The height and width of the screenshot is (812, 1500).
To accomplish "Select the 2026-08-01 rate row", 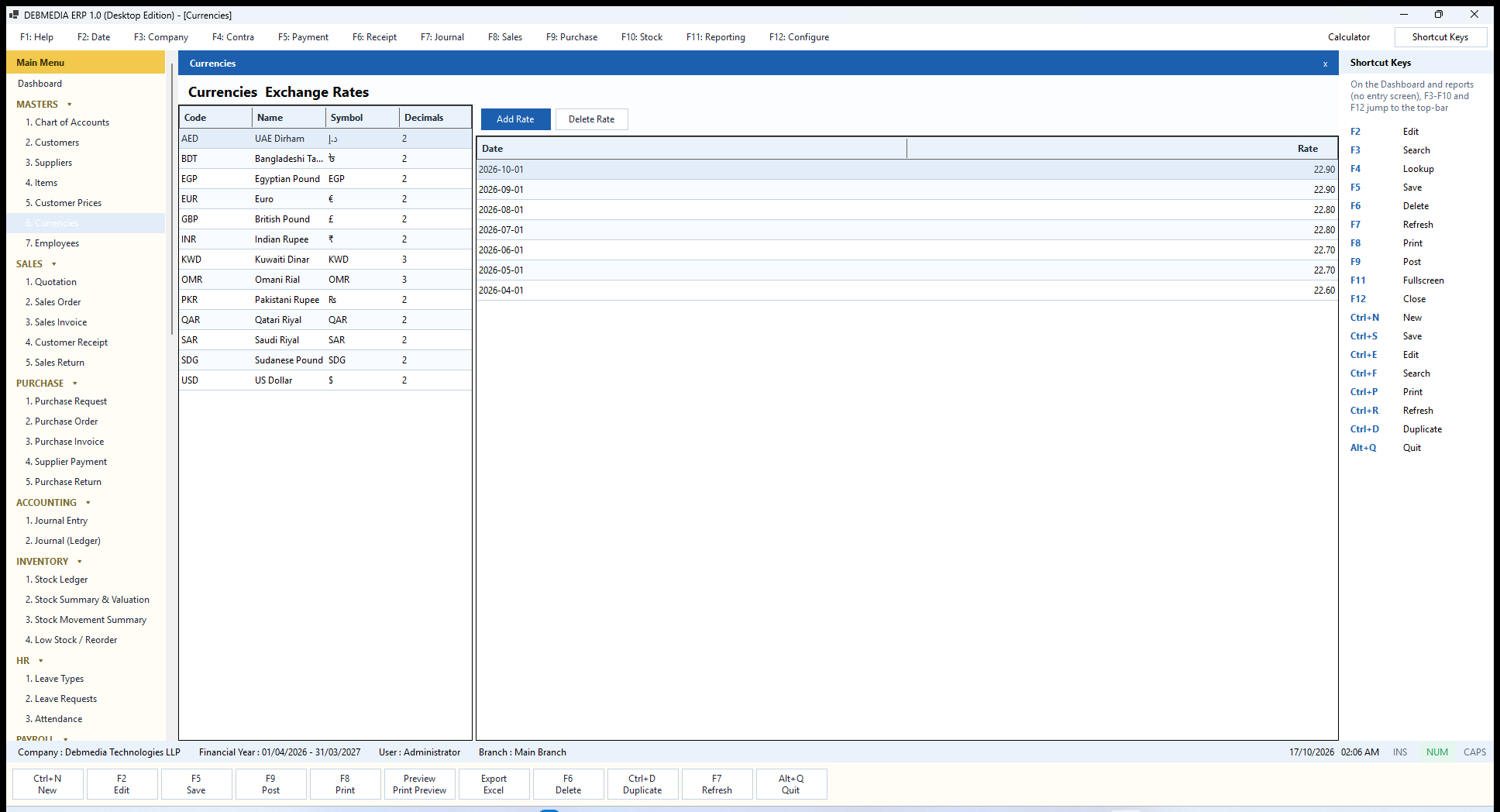I will 907,210.
